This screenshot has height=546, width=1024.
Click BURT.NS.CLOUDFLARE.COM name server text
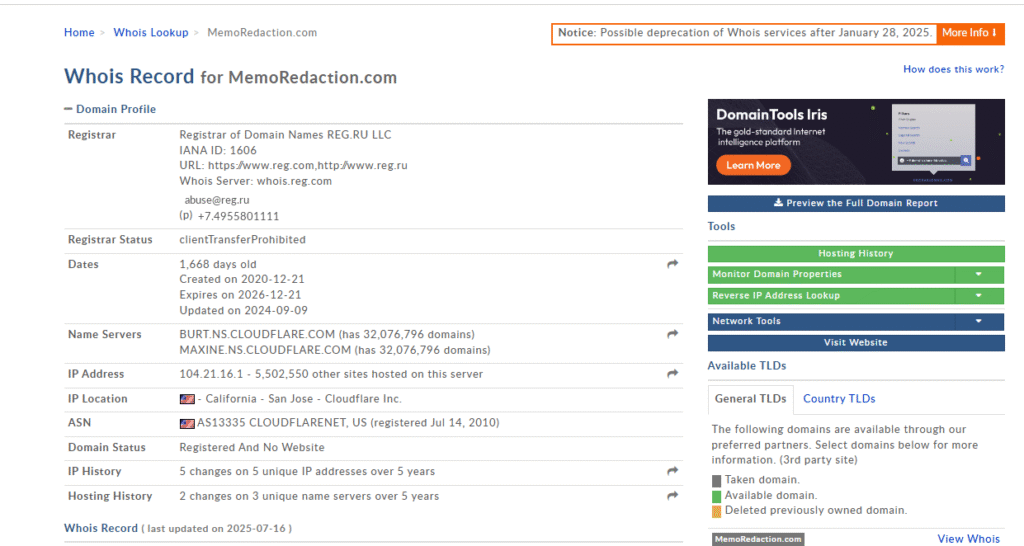[x=257, y=334]
